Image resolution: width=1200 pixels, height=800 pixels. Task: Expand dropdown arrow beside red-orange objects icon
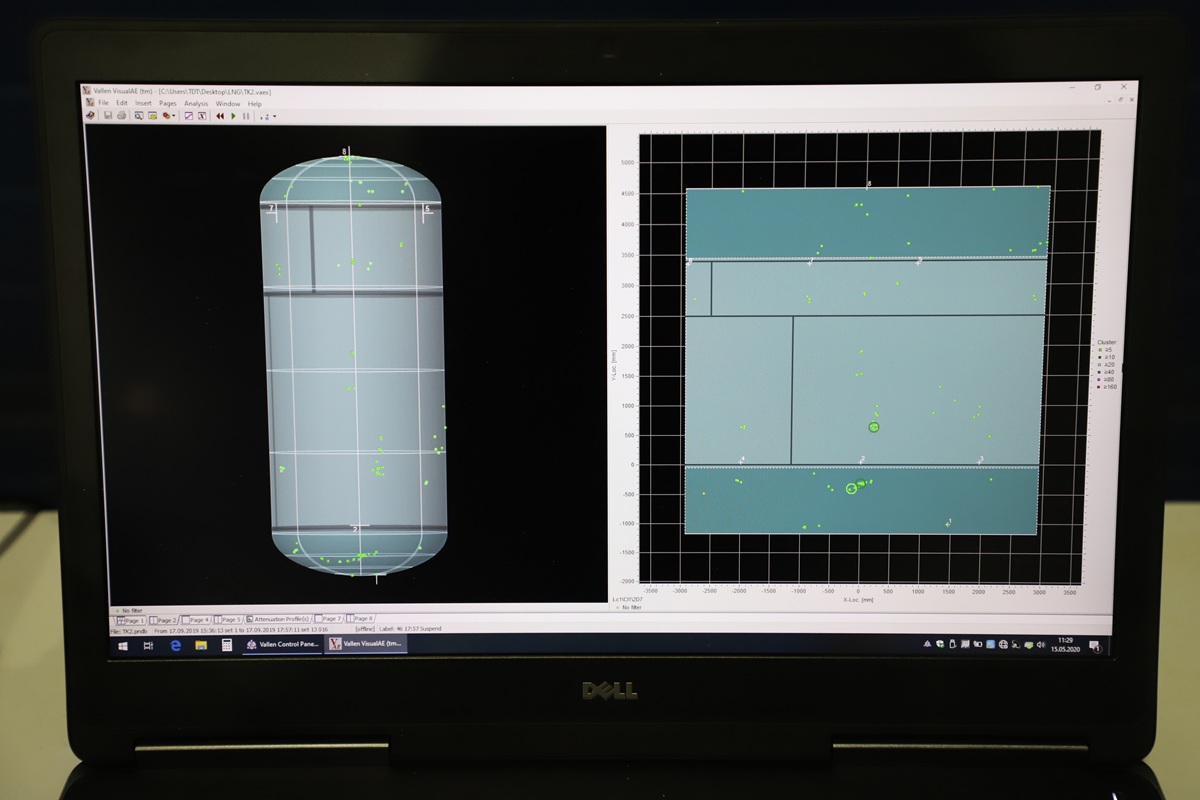click(x=174, y=116)
